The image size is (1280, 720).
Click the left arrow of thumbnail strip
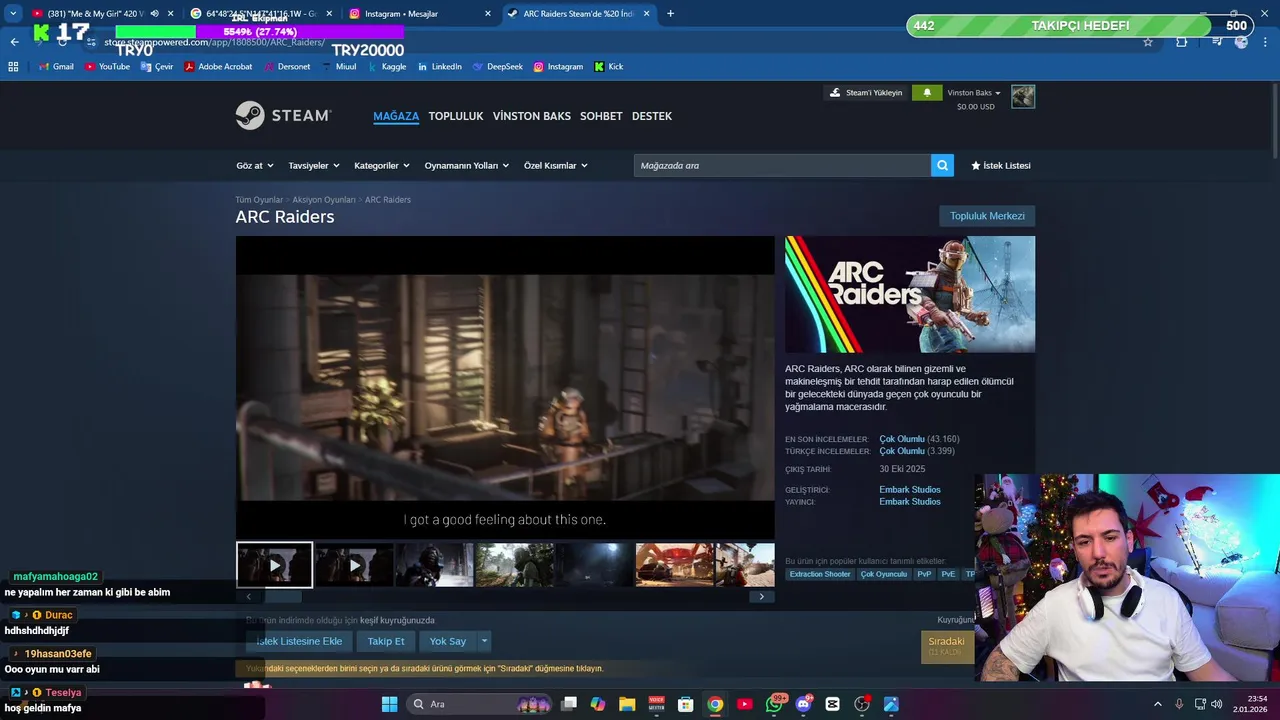coord(249,597)
